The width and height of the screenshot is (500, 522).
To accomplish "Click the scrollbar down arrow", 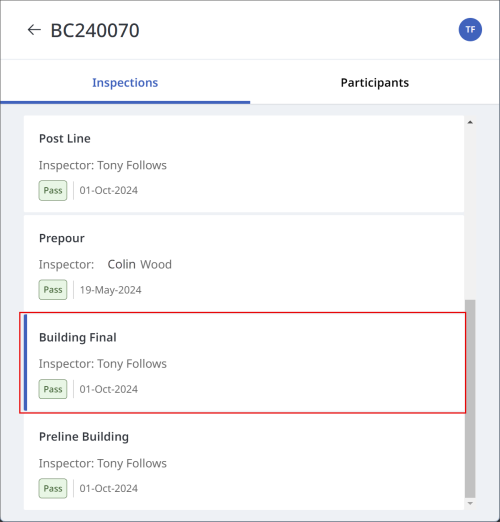I will (470, 503).
